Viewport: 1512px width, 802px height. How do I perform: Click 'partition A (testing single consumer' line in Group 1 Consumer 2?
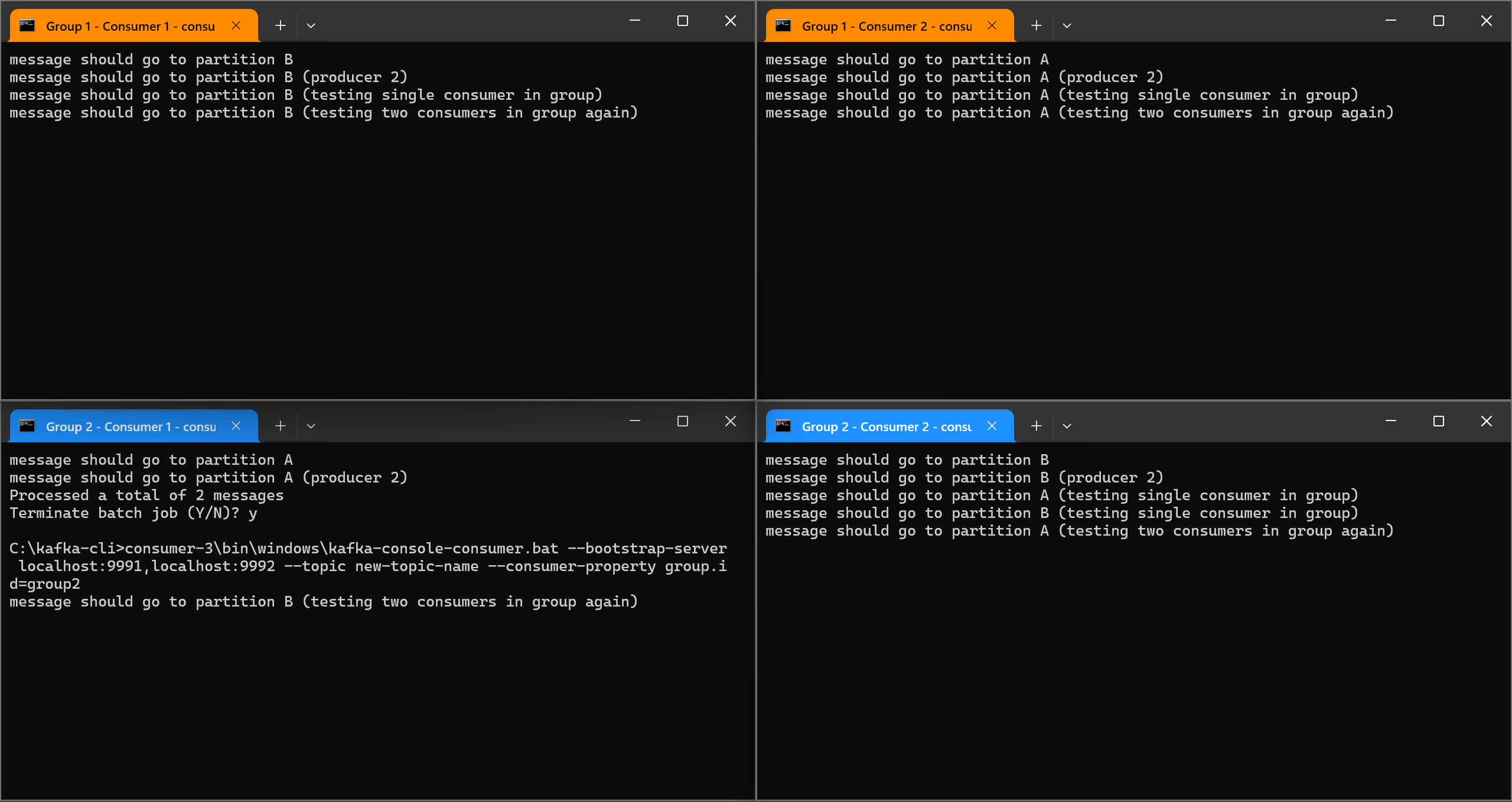tap(1062, 95)
